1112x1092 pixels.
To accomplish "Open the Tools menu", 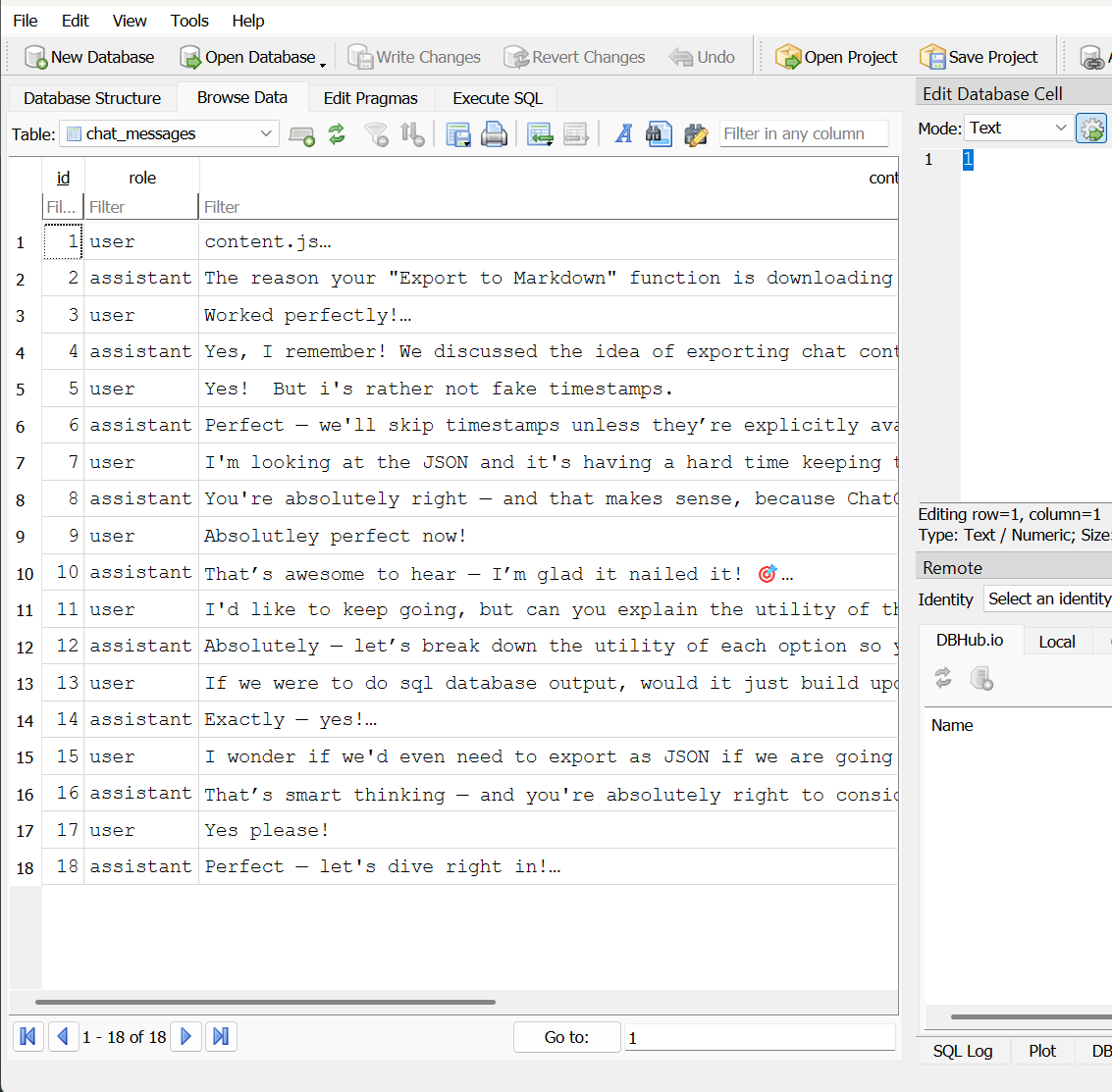I will 188,21.
